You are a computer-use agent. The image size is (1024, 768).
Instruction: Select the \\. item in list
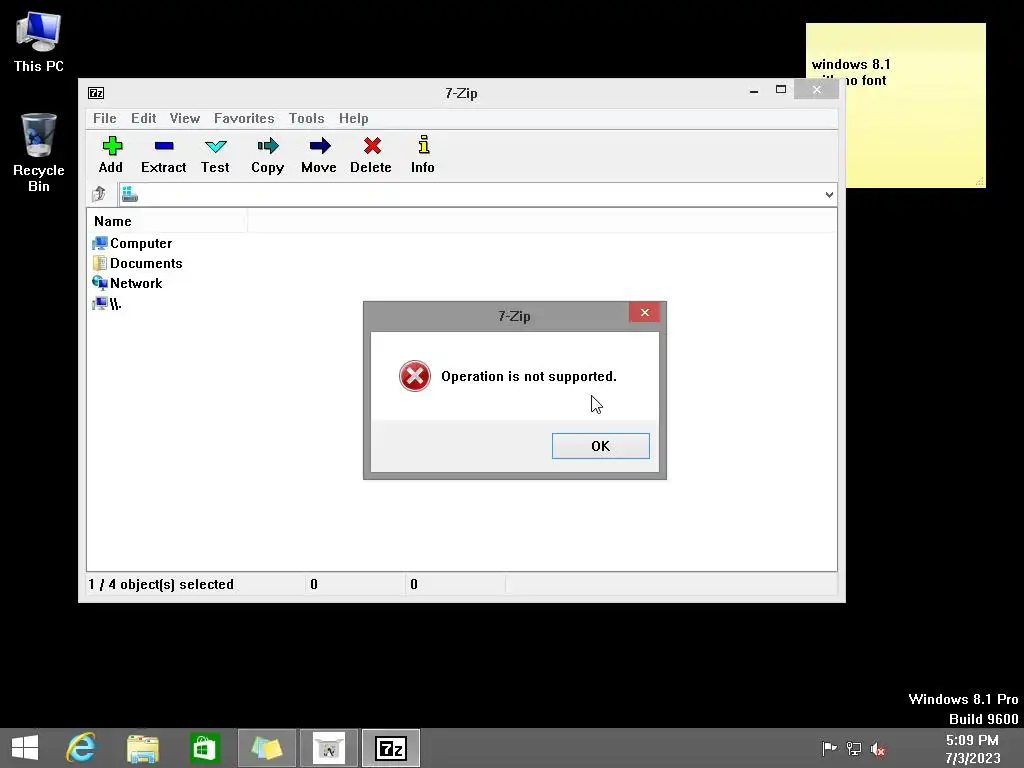coord(107,304)
